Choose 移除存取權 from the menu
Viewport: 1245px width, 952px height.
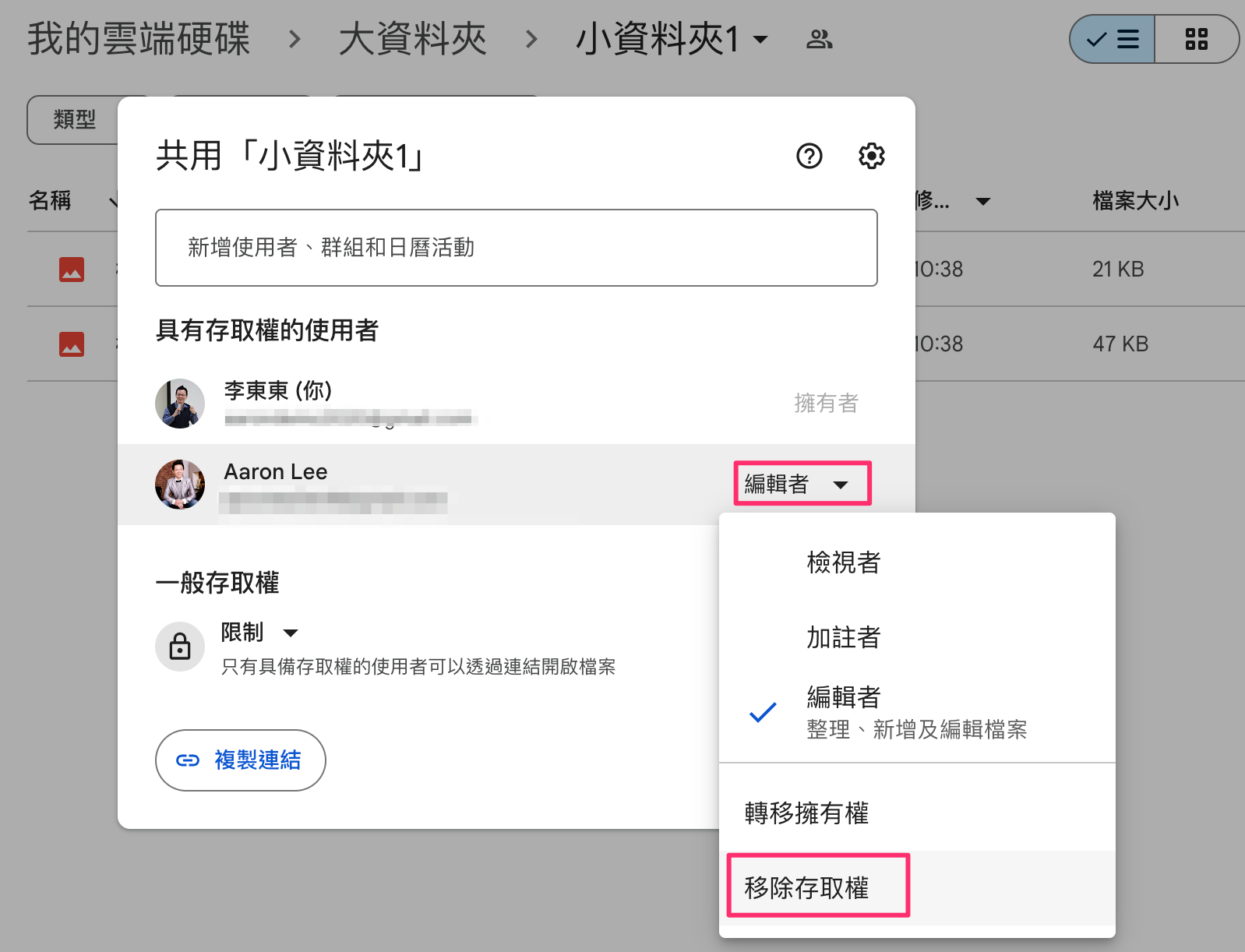tap(806, 887)
